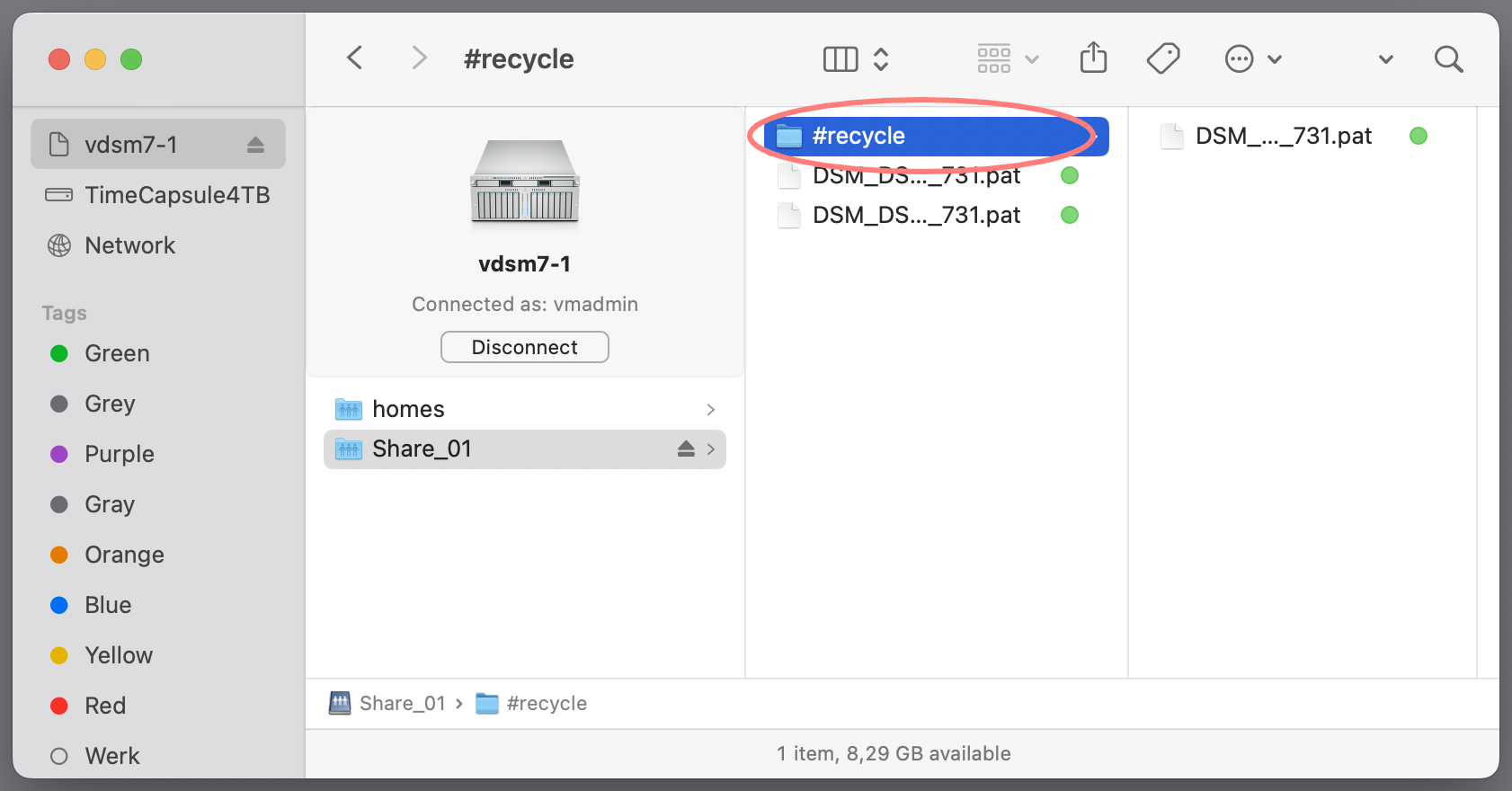Select the third-row DSM_DS..._731.pat file
This screenshot has width=1512, height=791.
click(x=937, y=215)
